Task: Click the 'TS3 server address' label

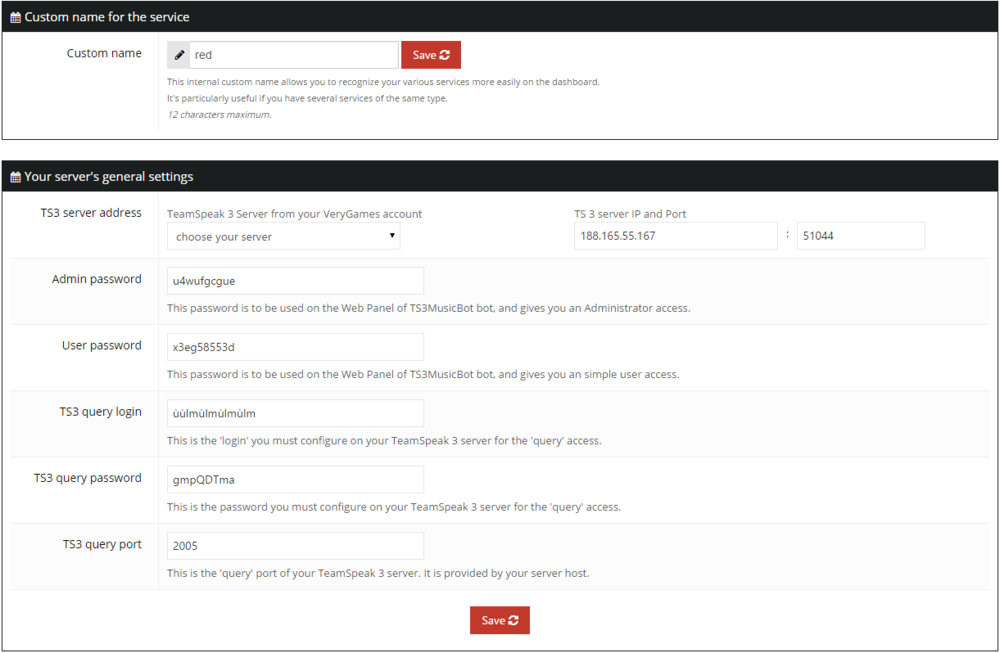Action: (91, 213)
